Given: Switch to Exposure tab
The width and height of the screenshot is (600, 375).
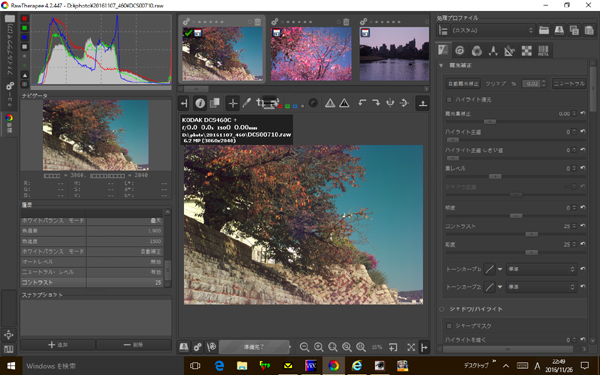Looking at the screenshot, I should point(443,50).
